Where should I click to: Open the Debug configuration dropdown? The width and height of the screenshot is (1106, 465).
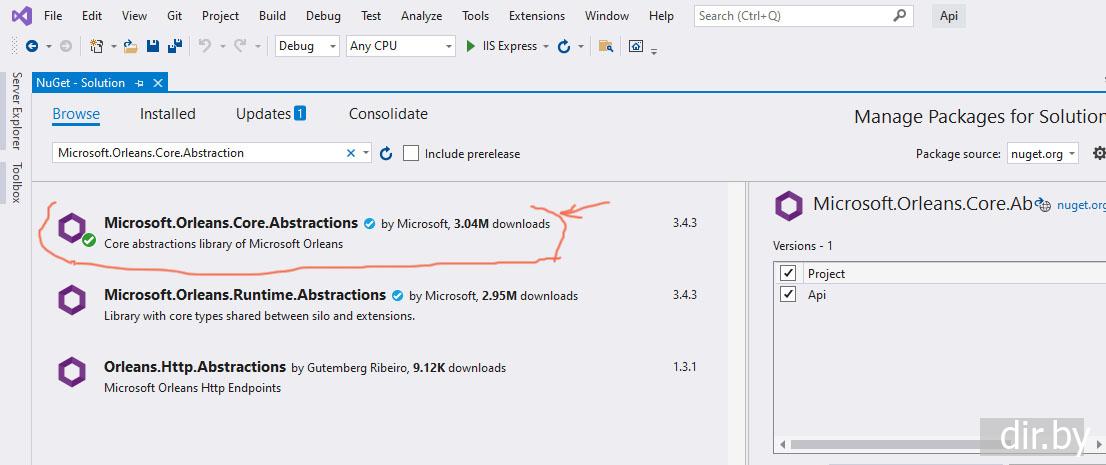pyautogui.click(x=307, y=46)
